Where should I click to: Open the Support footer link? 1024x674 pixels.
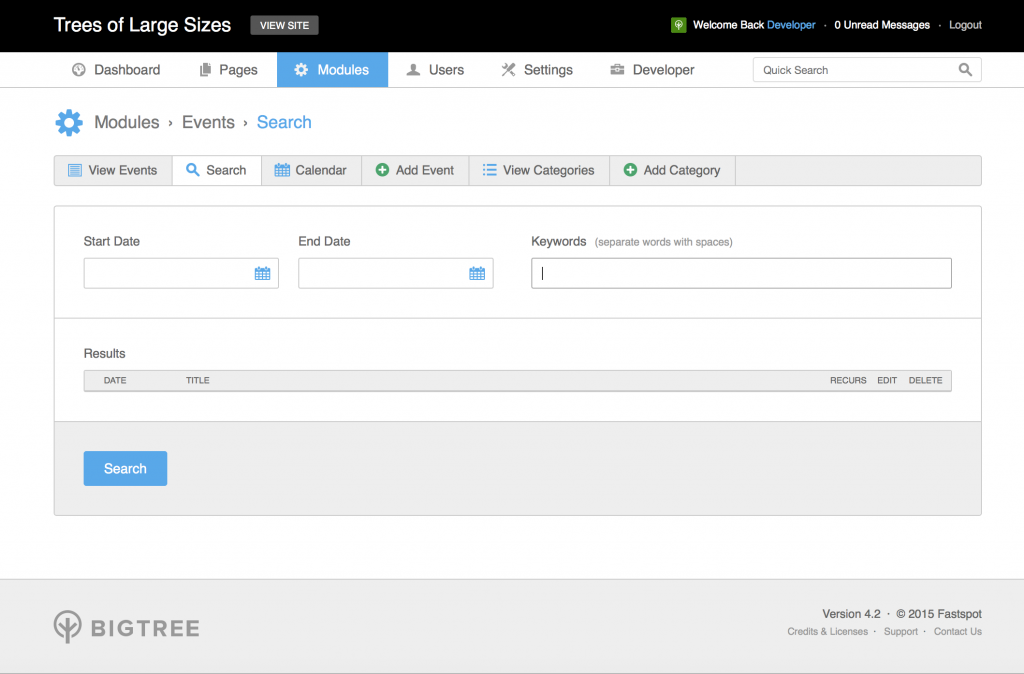pos(901,632)
